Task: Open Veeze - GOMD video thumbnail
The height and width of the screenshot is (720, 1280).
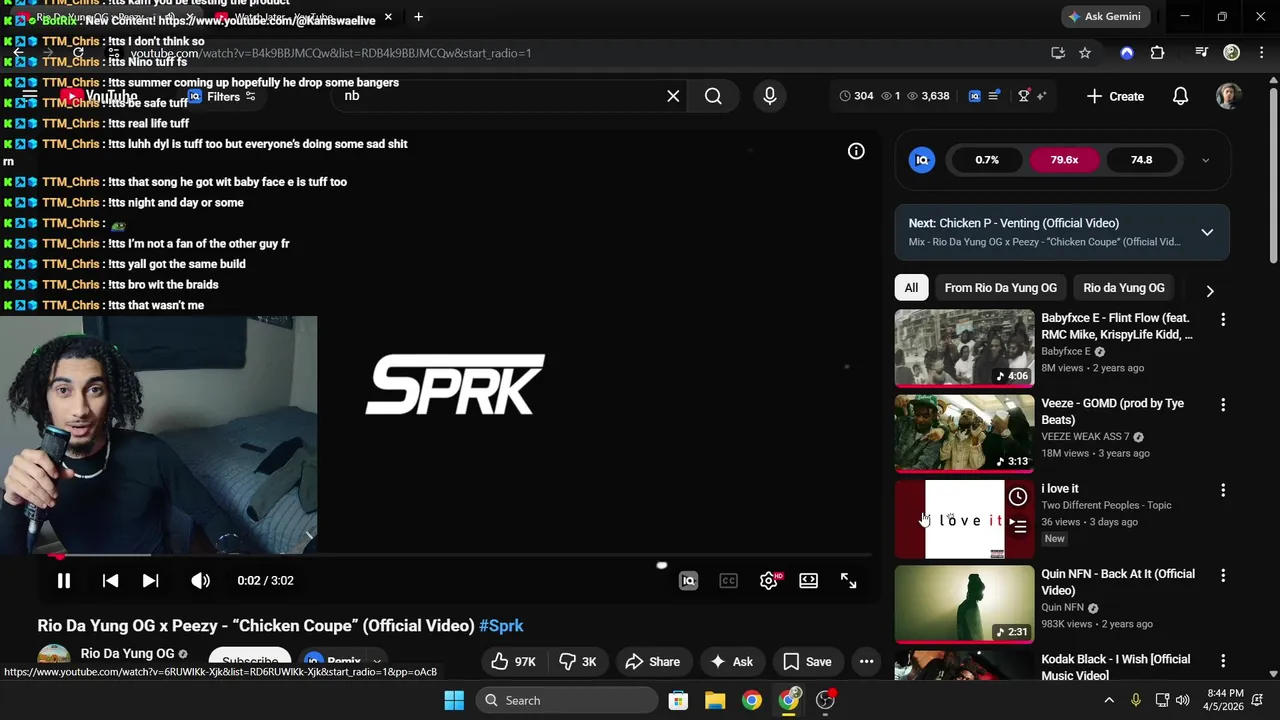Action: click(964, 433)
